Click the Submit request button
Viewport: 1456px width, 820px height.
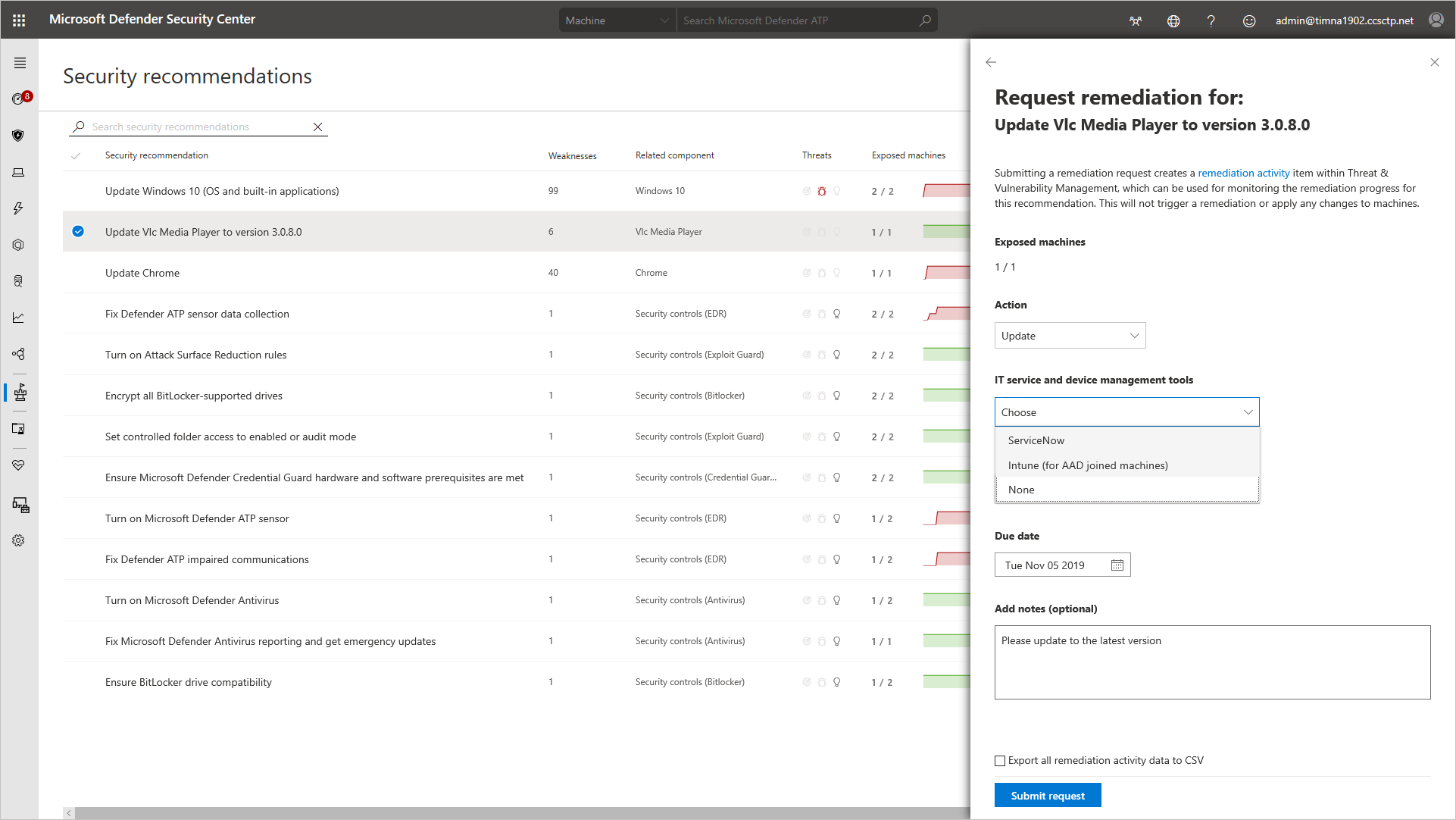click(x=1047, y=796)
